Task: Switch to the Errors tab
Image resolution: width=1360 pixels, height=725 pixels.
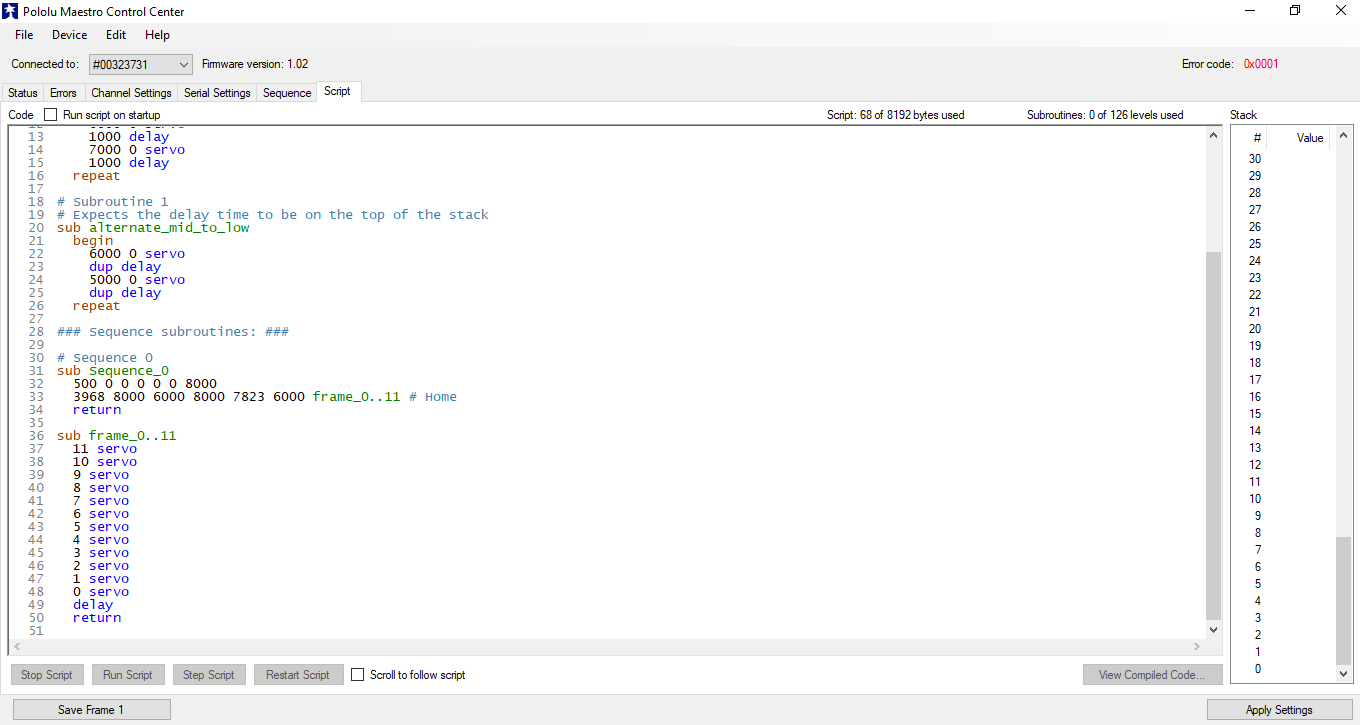Action: point(63,92)
